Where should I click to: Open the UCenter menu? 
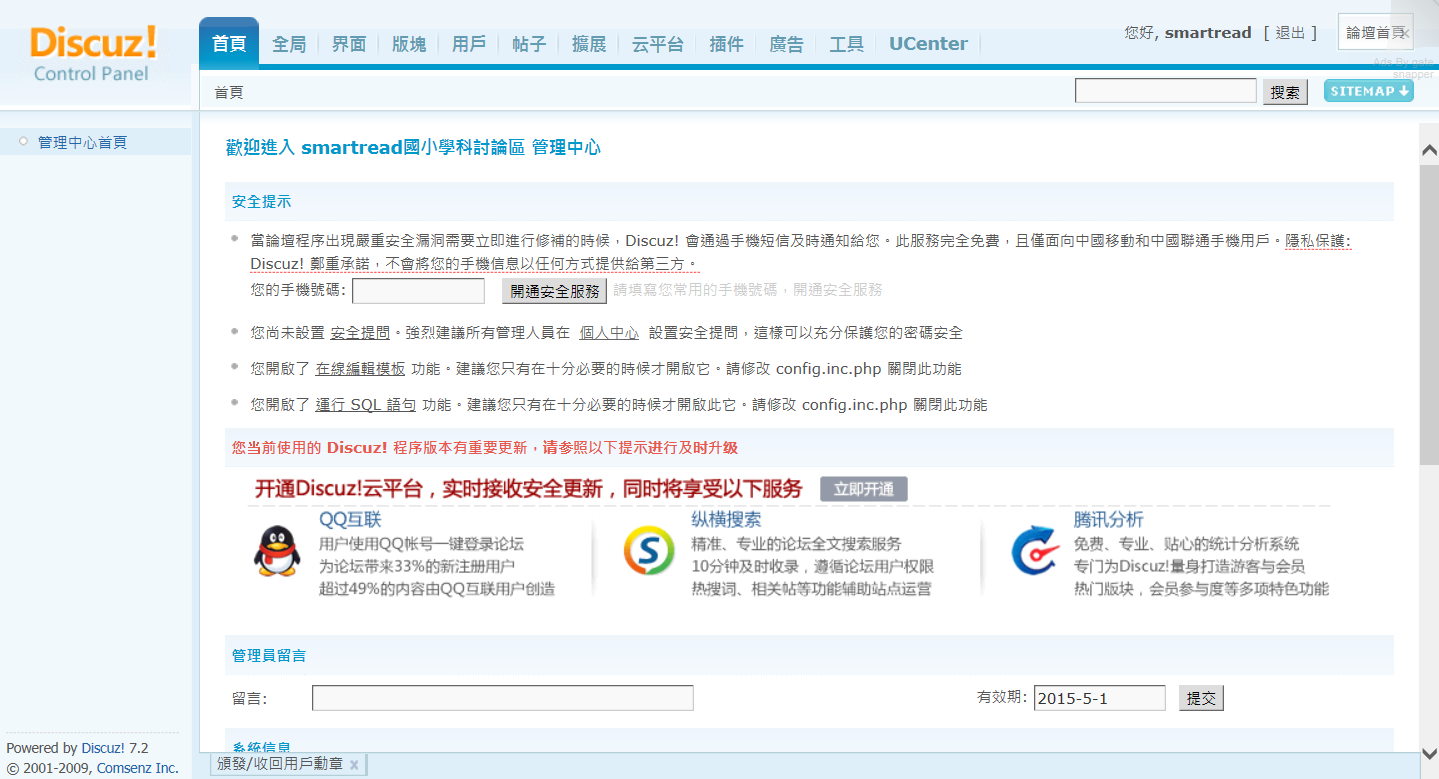928,44
